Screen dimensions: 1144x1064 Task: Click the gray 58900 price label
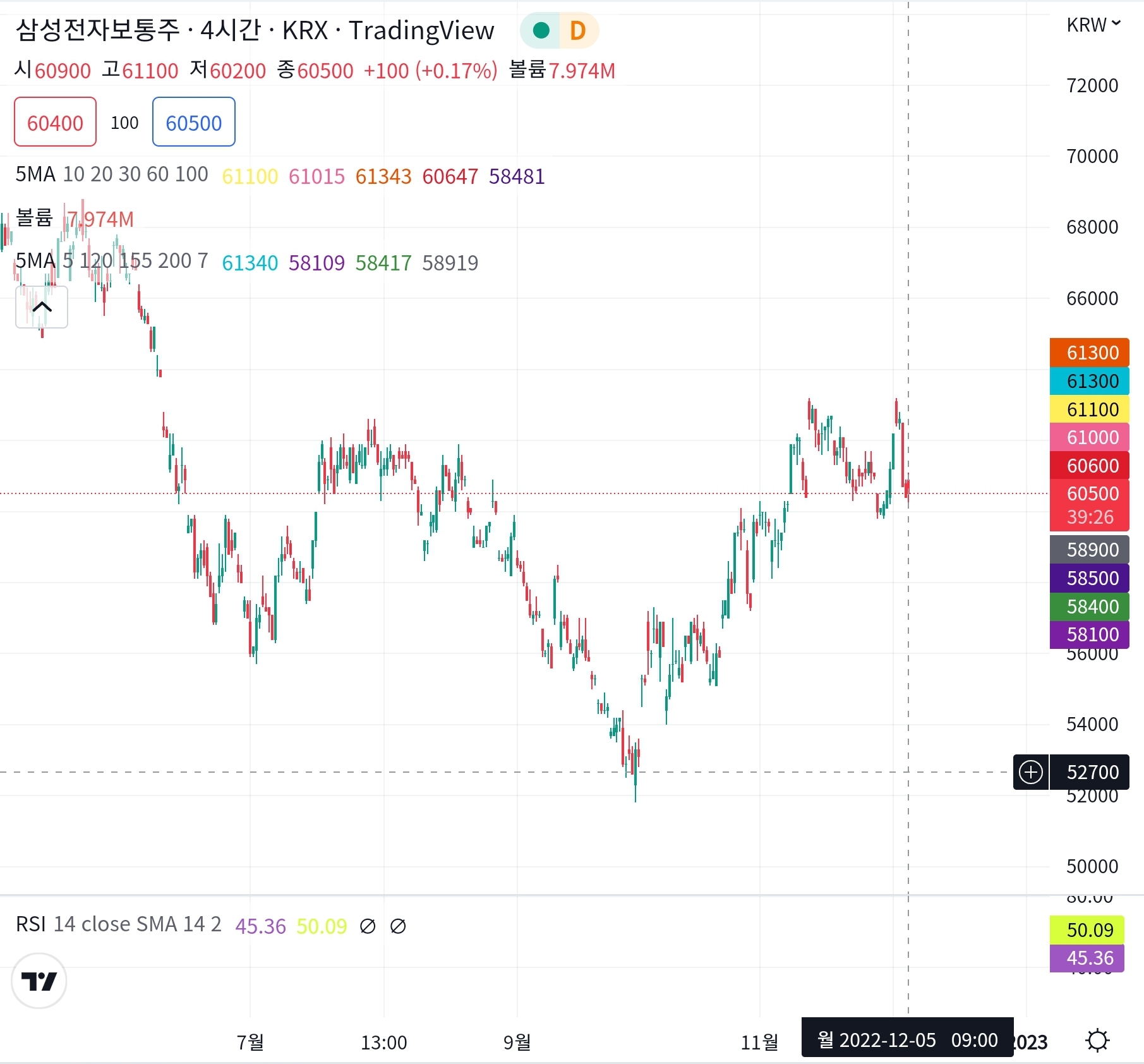1090,550
